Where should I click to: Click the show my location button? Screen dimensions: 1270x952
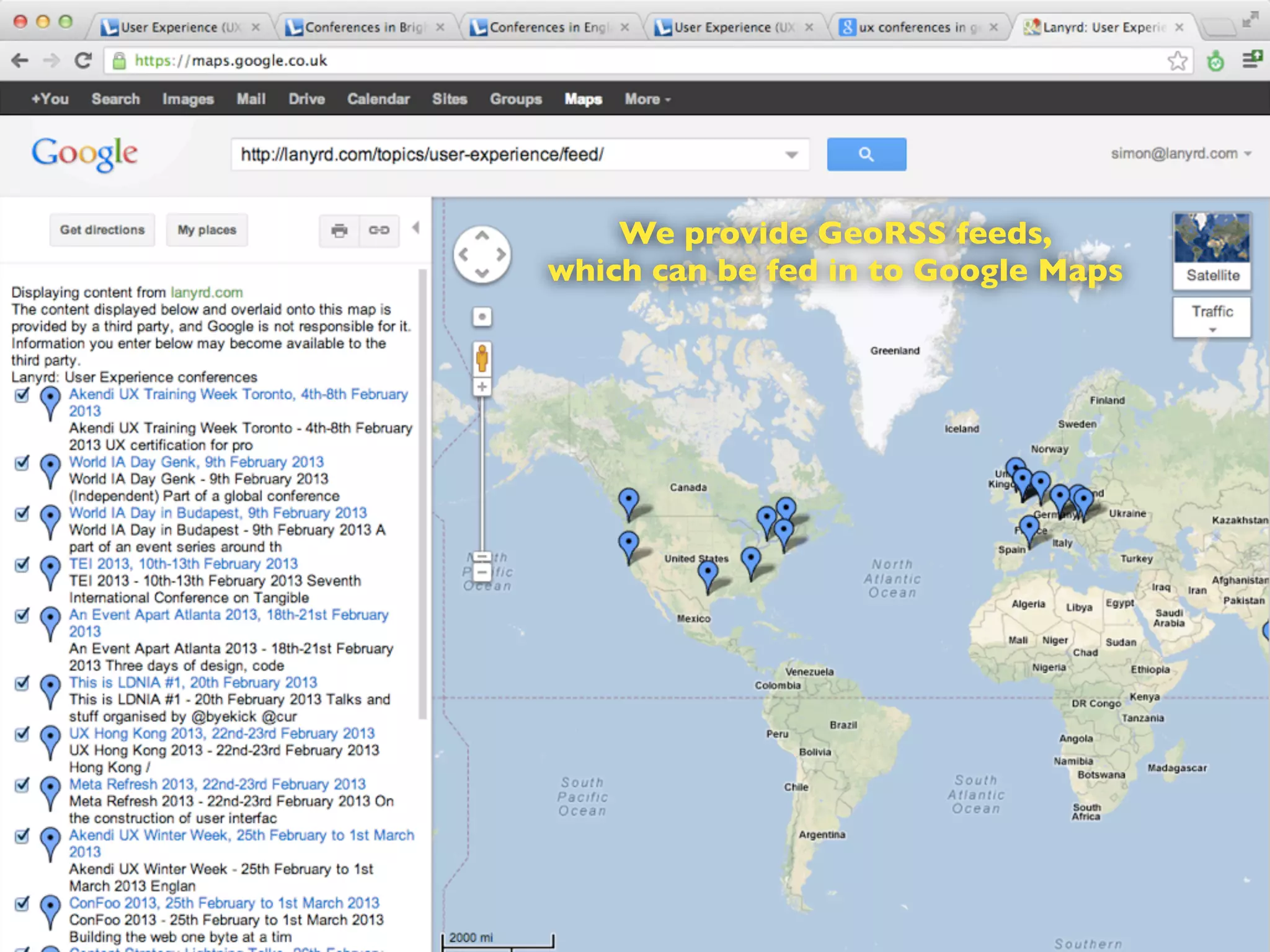(482, 317)
